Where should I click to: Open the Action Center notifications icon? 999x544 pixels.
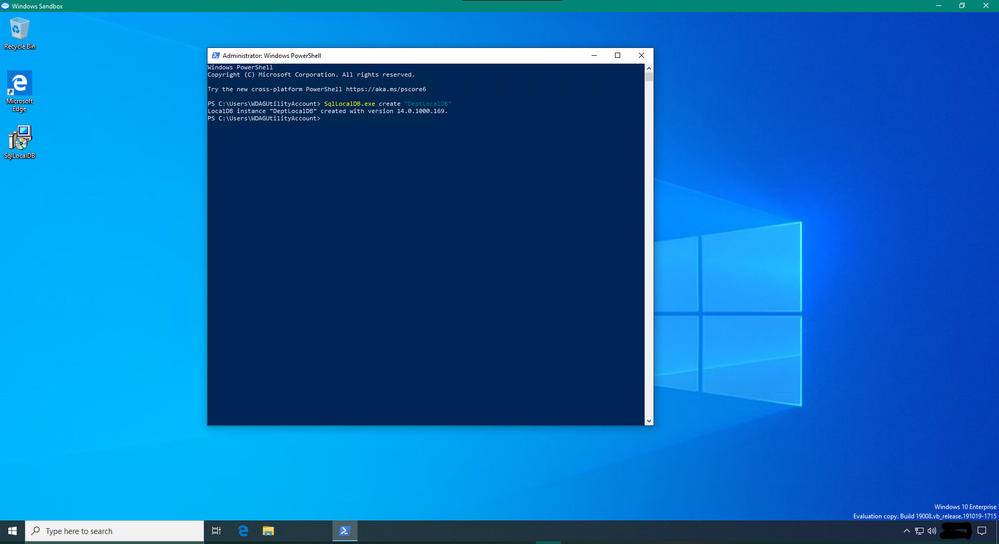[982, 531]
